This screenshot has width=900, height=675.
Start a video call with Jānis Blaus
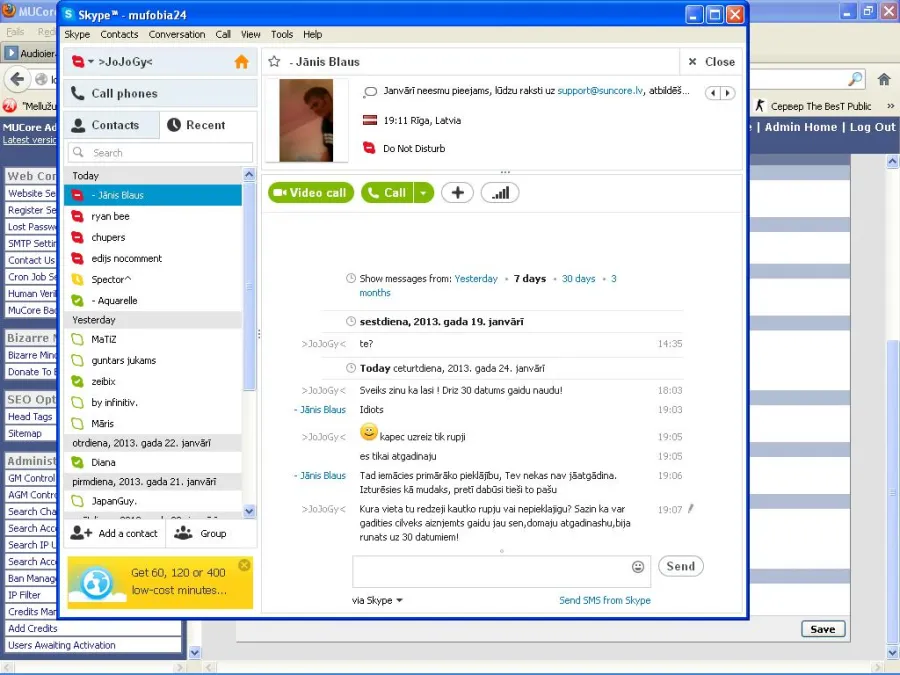(311, 193)
